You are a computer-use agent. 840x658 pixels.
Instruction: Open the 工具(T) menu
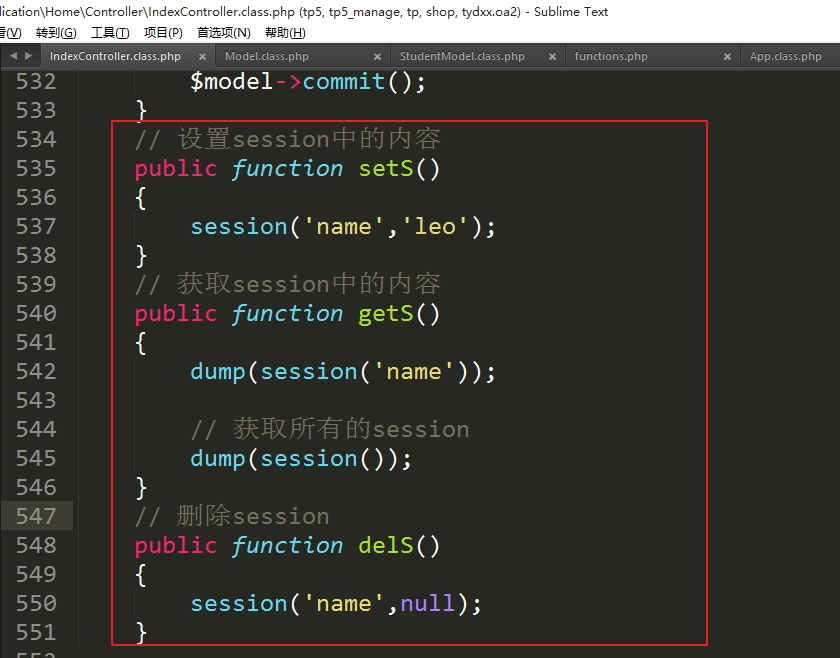click(110, 33)
